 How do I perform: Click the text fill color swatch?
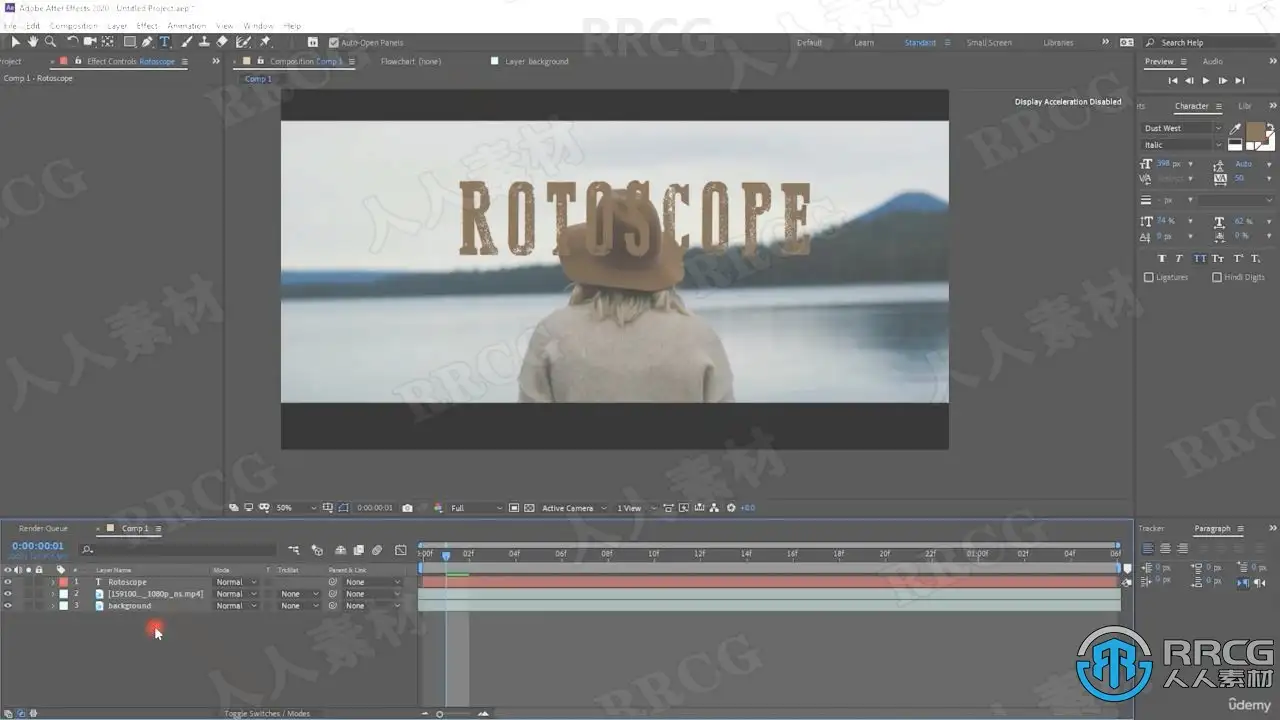(x=1255, y=129)
